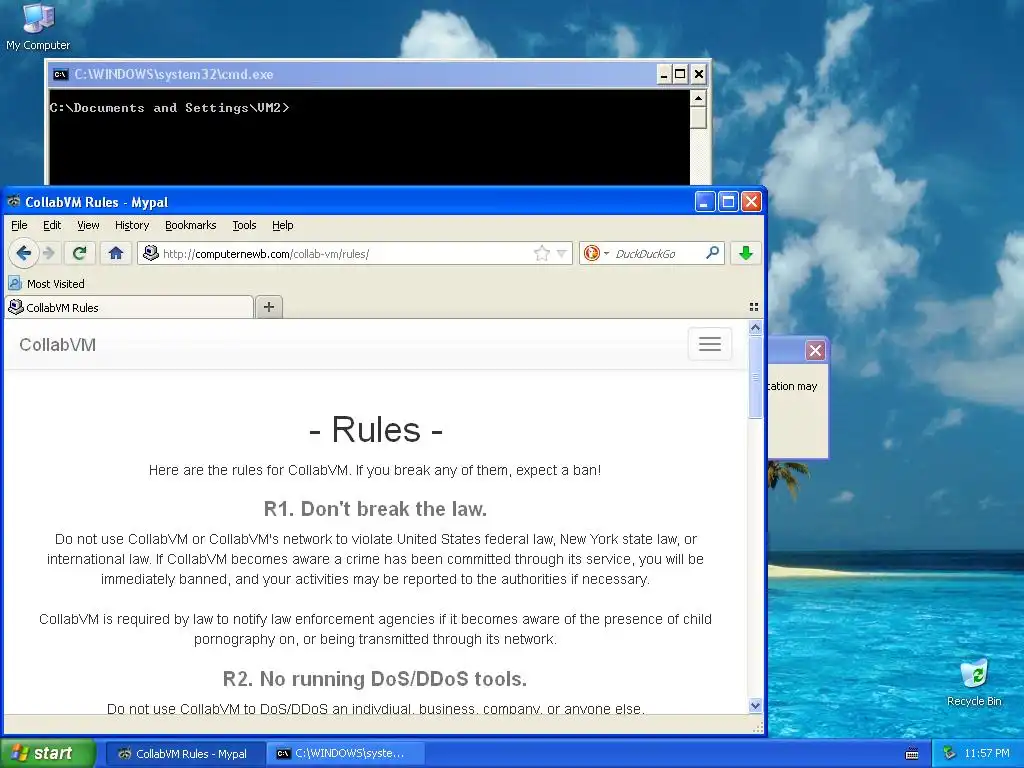Close the partially hidden dialog behind browser
This screenshot has height=768, width=1024.
click(x=815, y=351)
